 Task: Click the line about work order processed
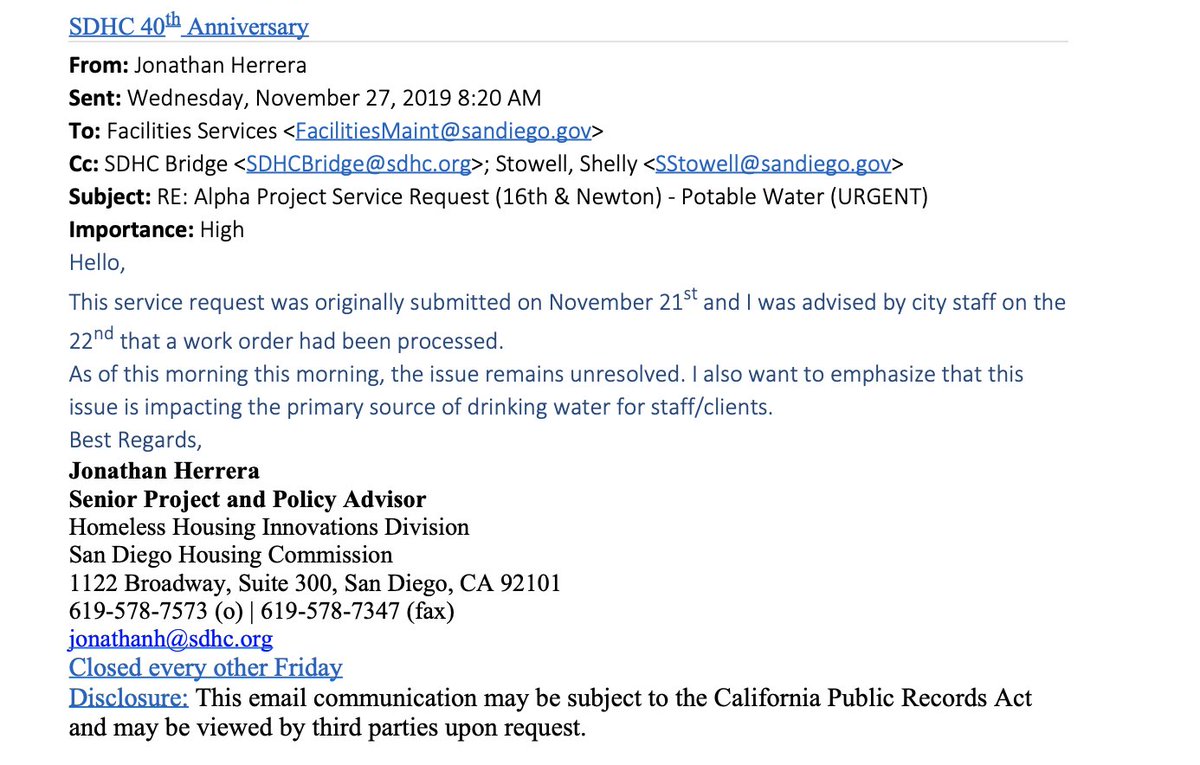(286, 340)
